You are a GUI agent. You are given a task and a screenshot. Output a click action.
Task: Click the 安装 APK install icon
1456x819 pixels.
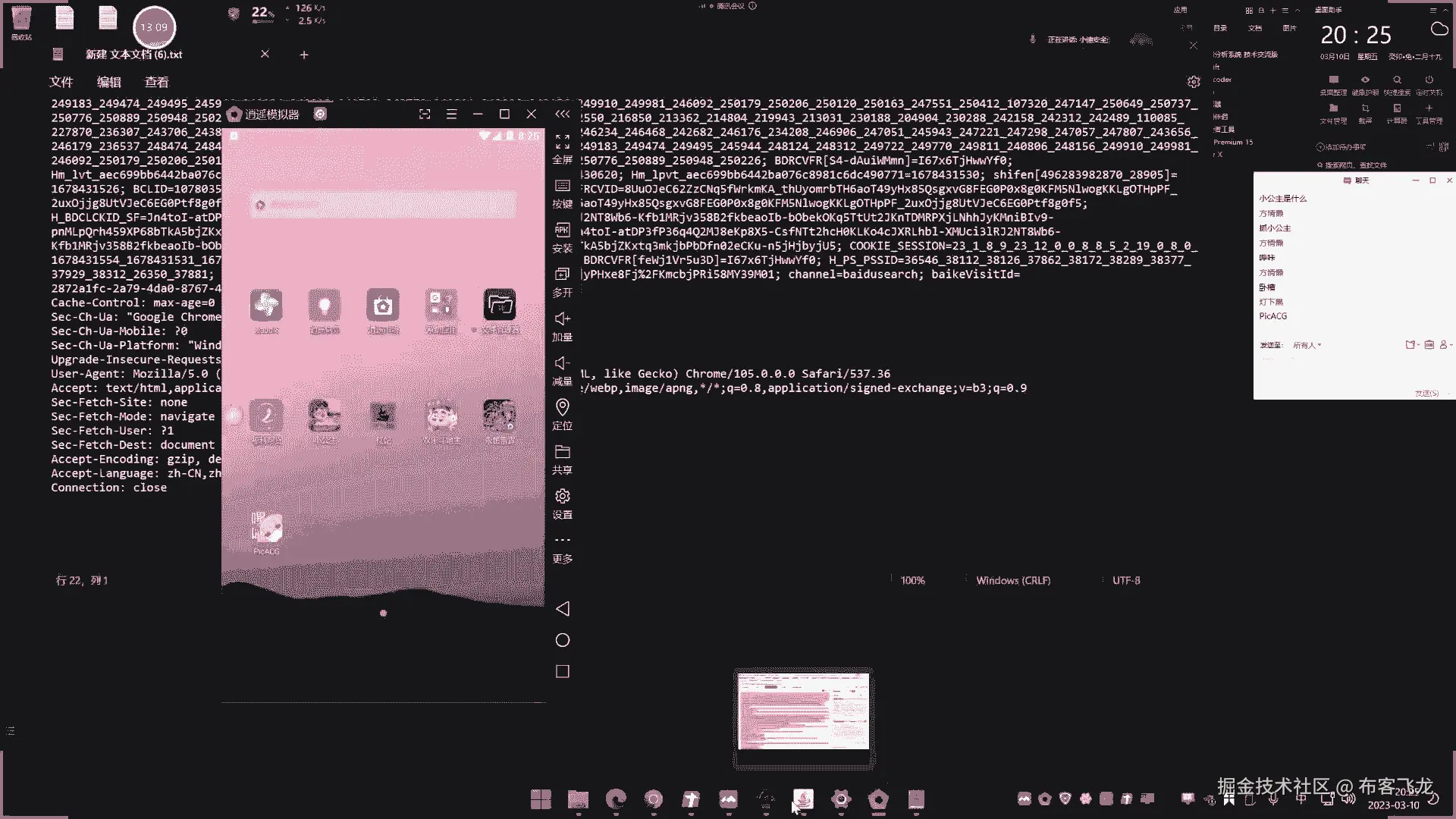click(x=562, y=231)
